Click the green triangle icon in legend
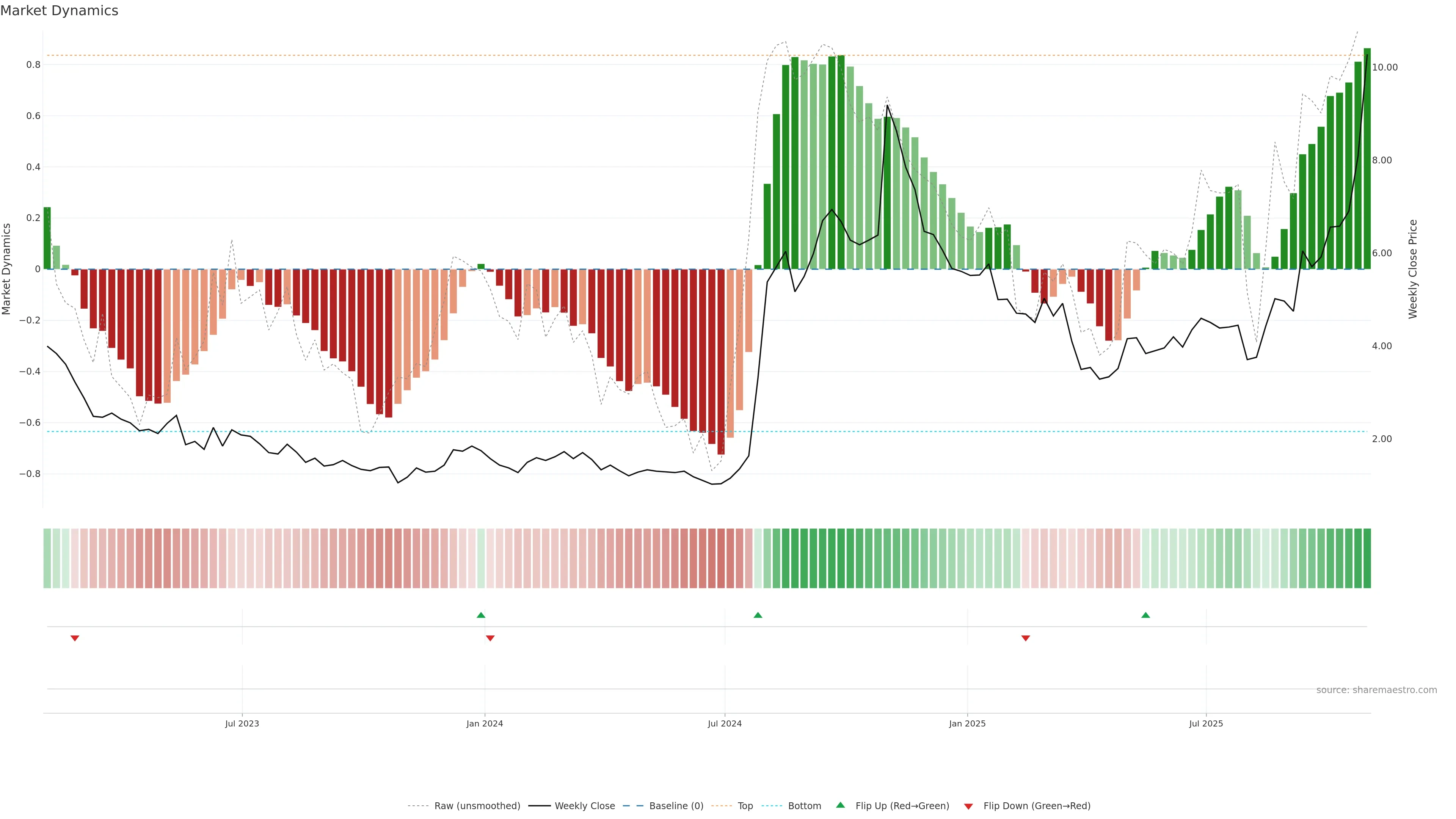Image resolution: width=1456 pixels, height=819 pixels. pyautogui.click(x=841, y=805)
